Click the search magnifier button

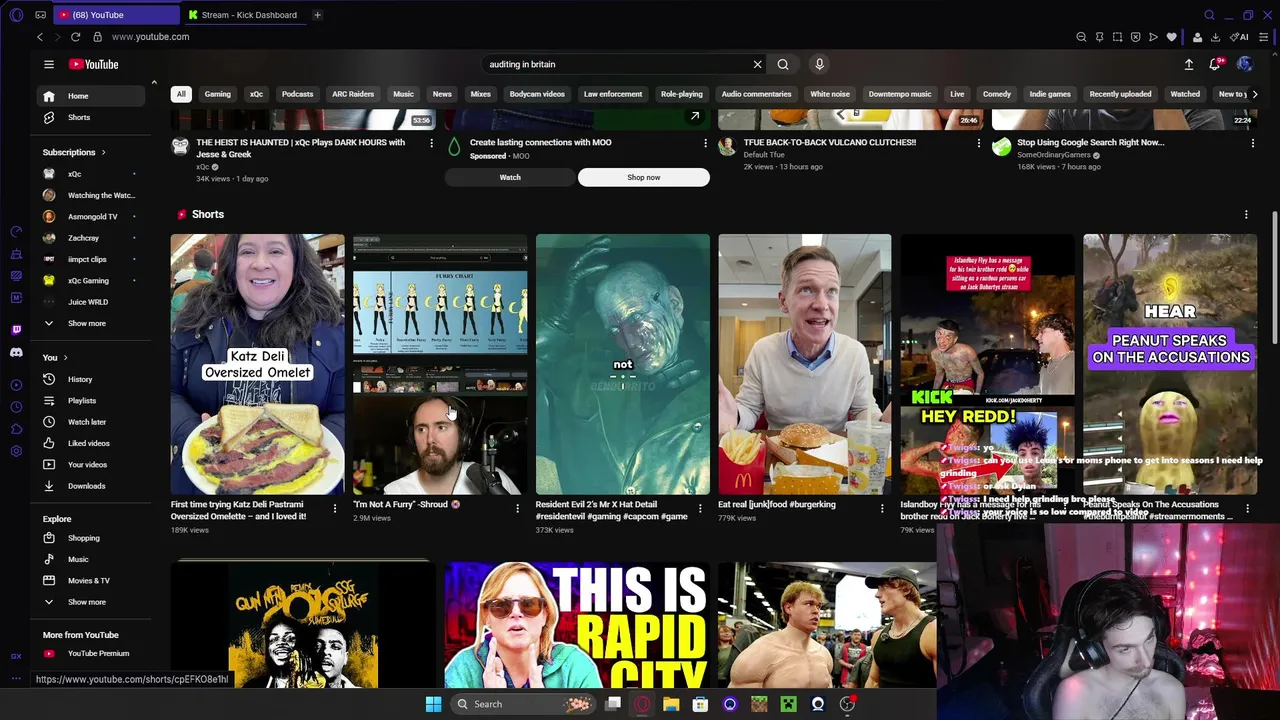[783, 64]
